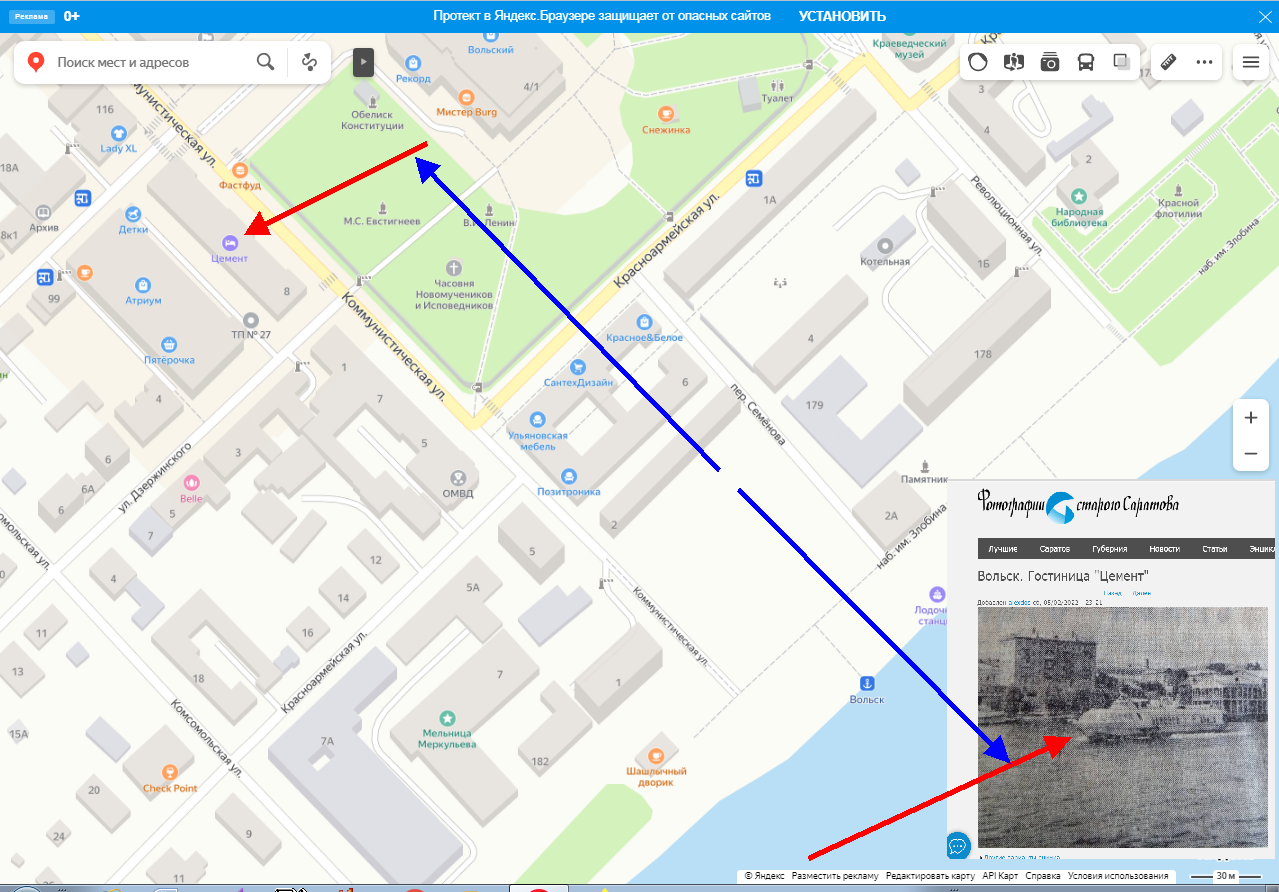The width and height of the screenshot is (1279, 892).
Task: Select the Позитроника marker
Action: (569, 476)
